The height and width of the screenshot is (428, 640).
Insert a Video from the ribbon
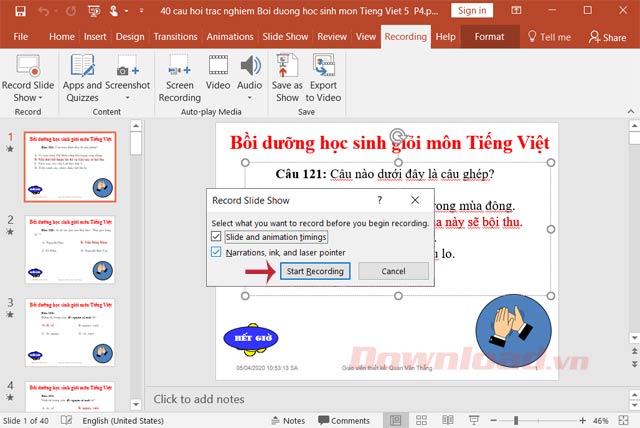click(x=218, y=73)
